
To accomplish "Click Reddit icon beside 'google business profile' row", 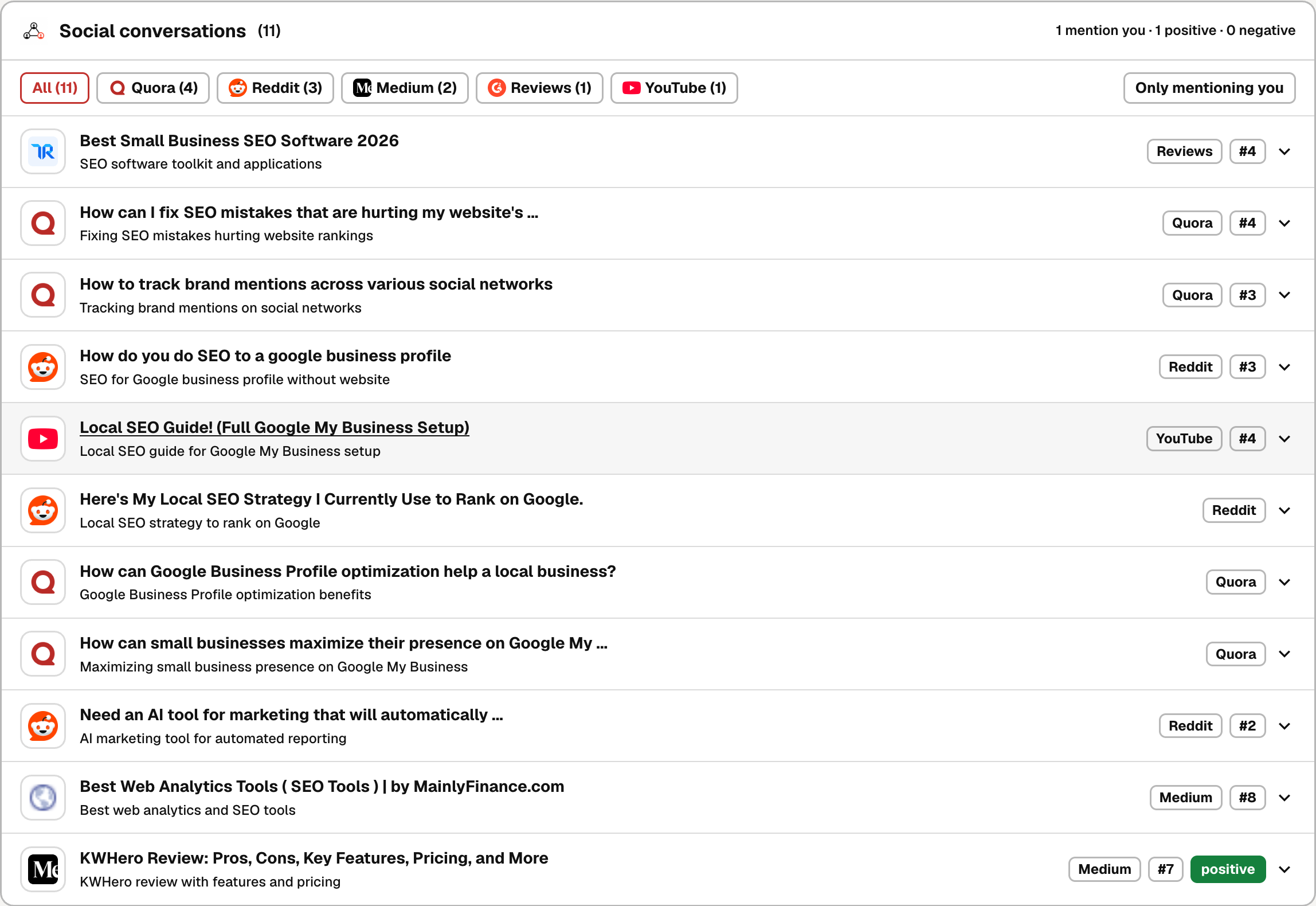I will coord(43,367).
